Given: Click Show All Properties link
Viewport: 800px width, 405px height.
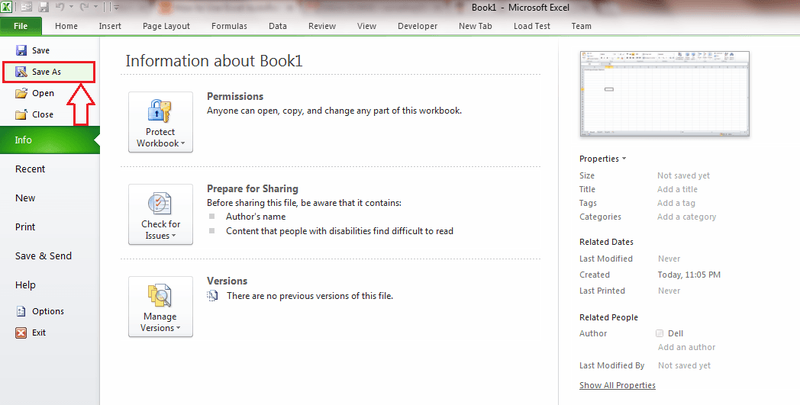Looking at the screenshot, I should tap(617, 385).
